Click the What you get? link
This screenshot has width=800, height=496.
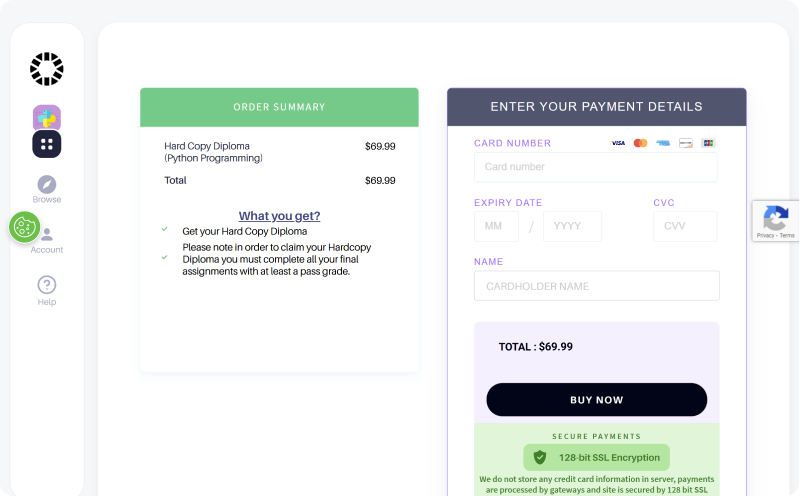pos(280,216)
